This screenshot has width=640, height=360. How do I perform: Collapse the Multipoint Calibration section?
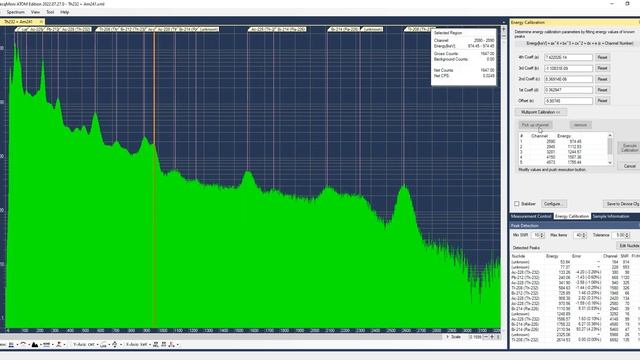click(x=540, y=112)
